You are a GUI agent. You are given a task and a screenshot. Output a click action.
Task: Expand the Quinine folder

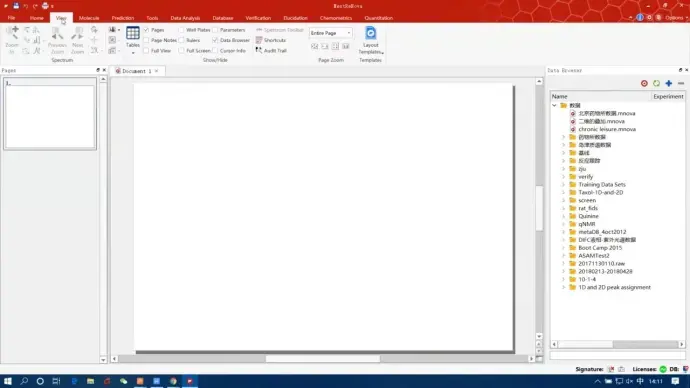pos(563,216)
